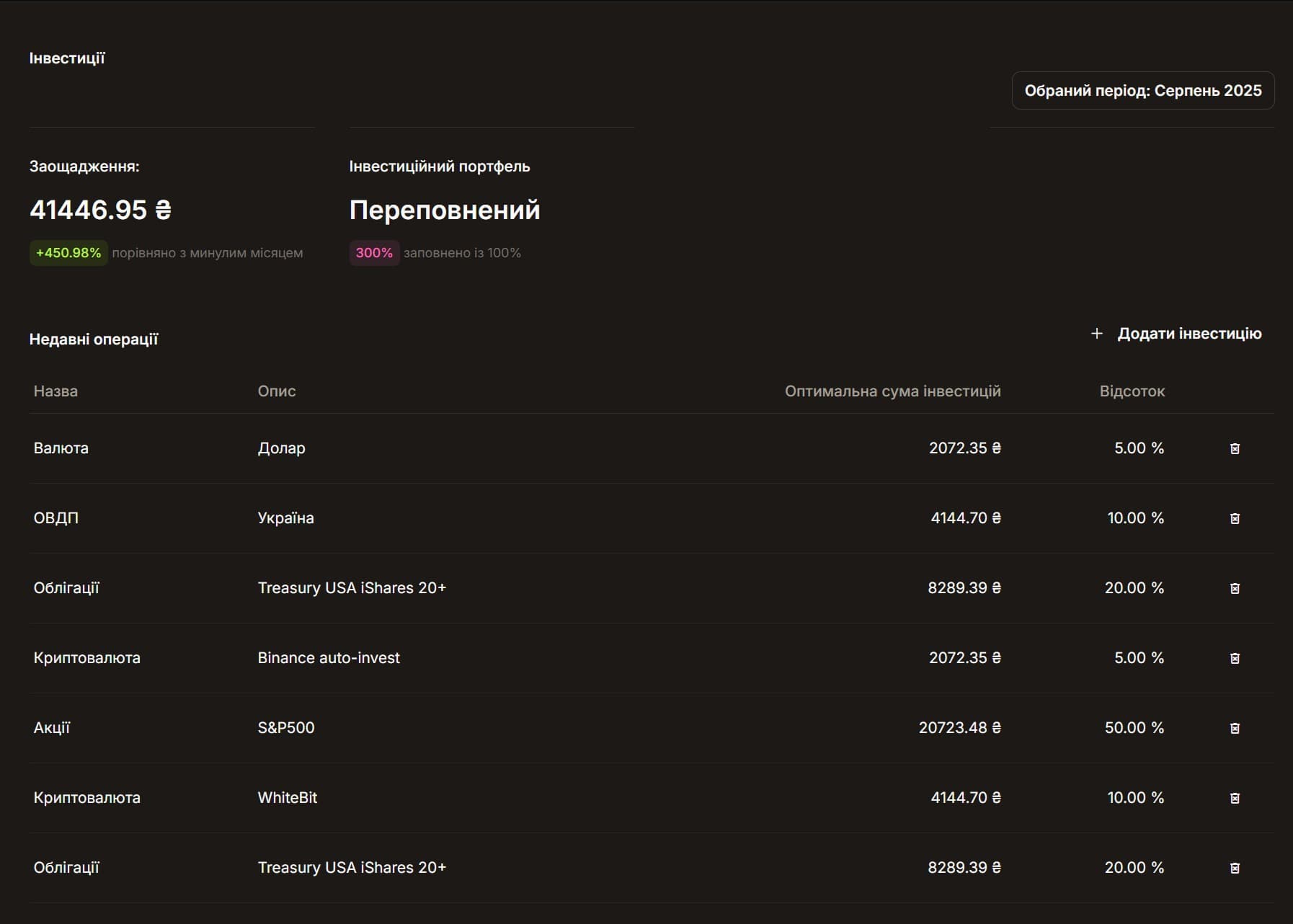
Task: Delete the Валюта Долар investment row
Action: (1235, 448)
